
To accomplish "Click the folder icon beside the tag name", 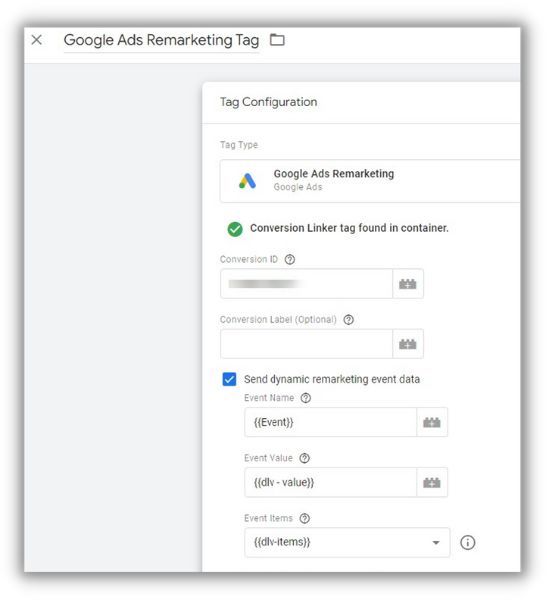I will [277, 40].
